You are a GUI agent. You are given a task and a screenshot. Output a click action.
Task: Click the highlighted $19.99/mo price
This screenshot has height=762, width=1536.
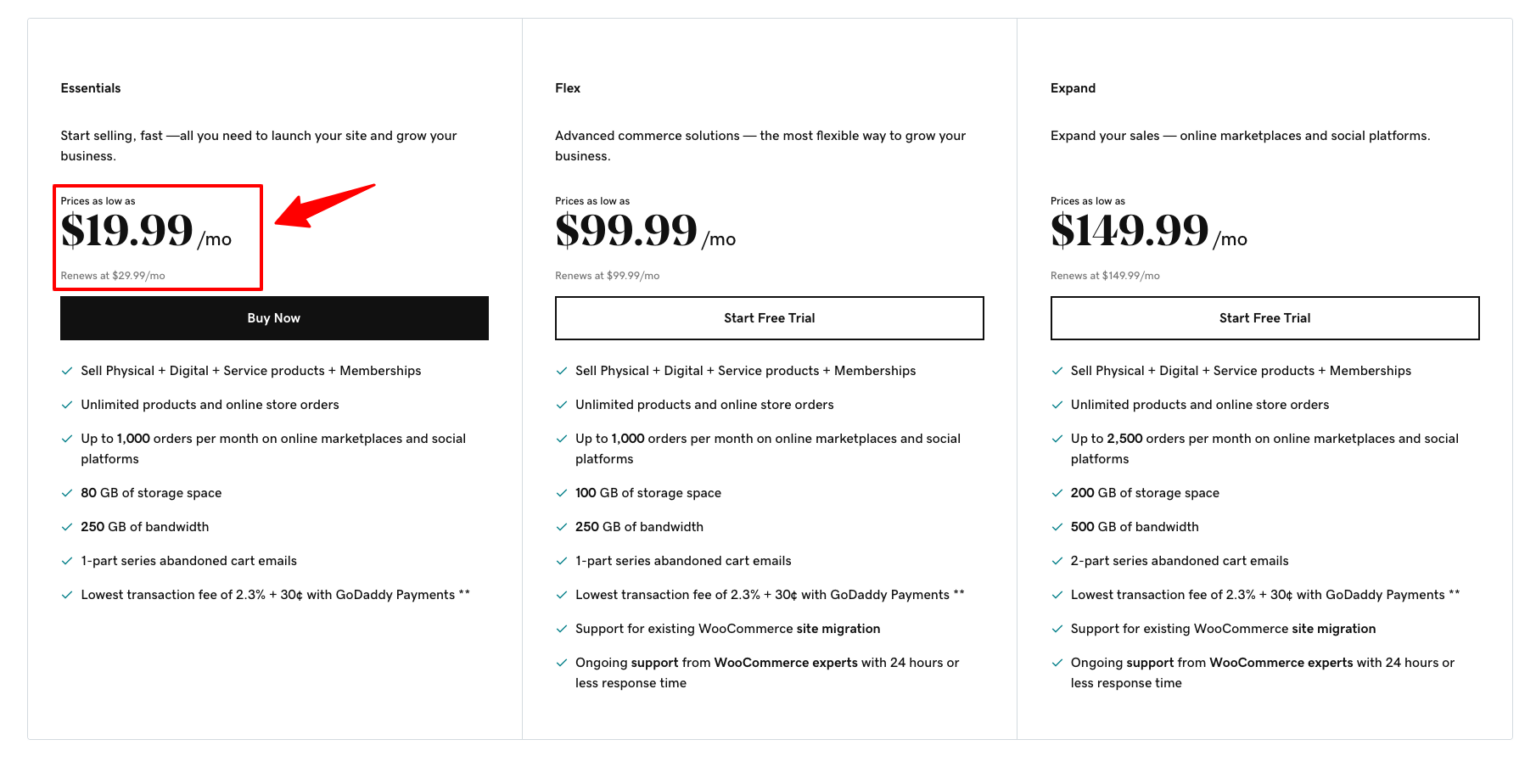pos(125,230)
